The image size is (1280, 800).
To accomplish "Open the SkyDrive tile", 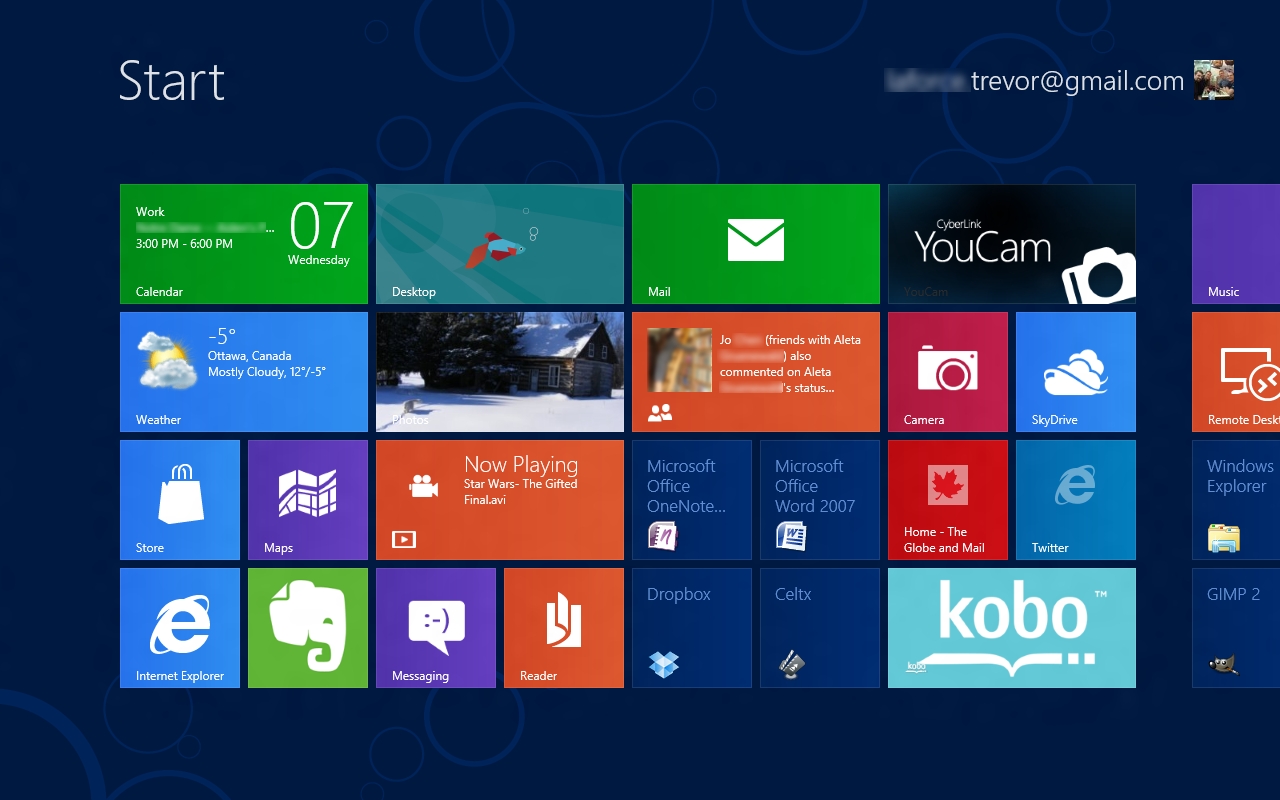I will [x=1076, y=372].
